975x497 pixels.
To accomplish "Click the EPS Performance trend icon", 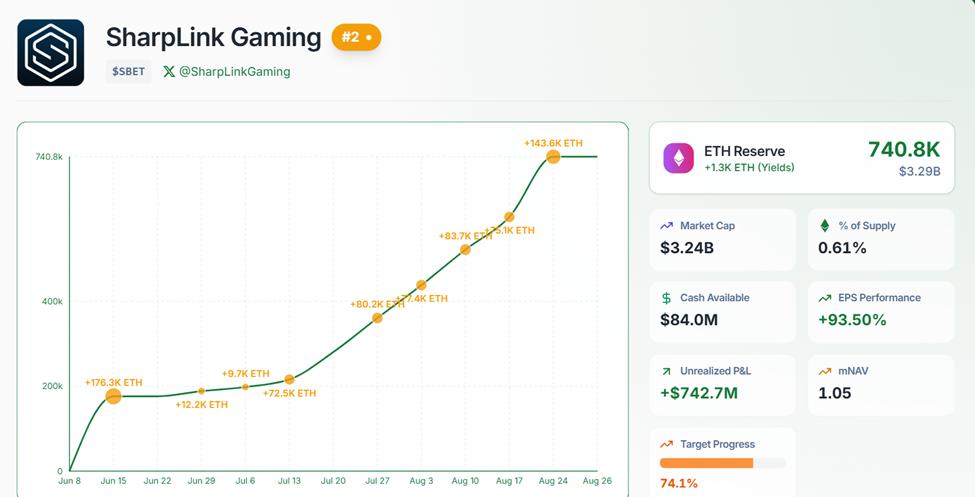I will [825, 298].
